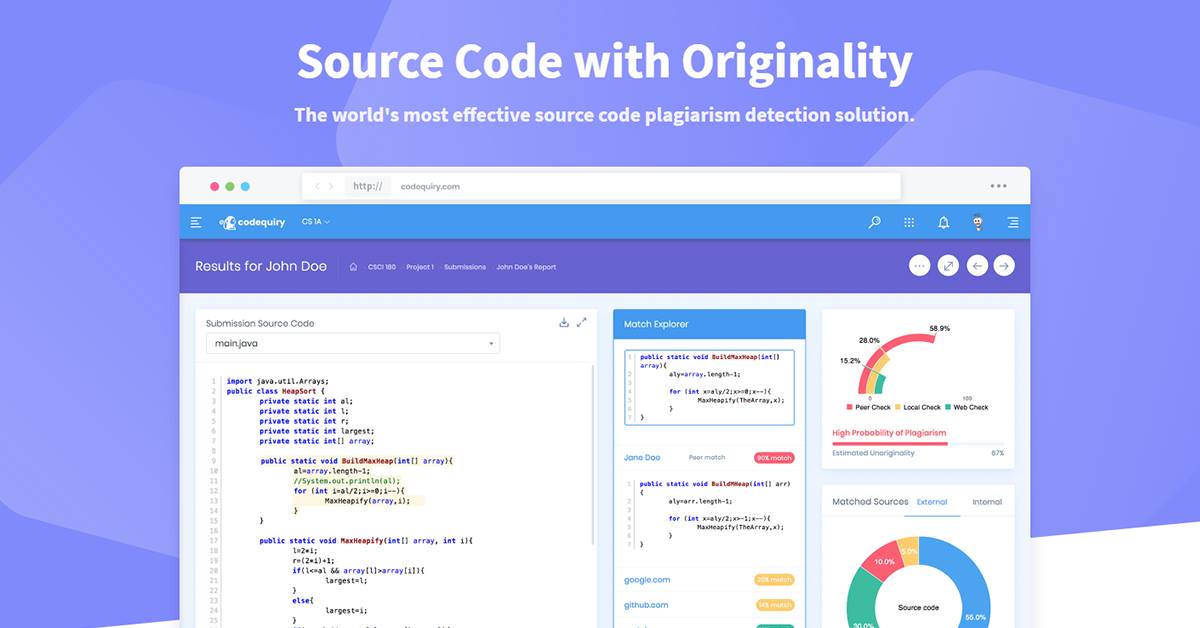Image resolution: width=1200 pixels, height=628 pixels.
Task: Open the search in the codequiry navbar
Action: [x=874, y=222]
